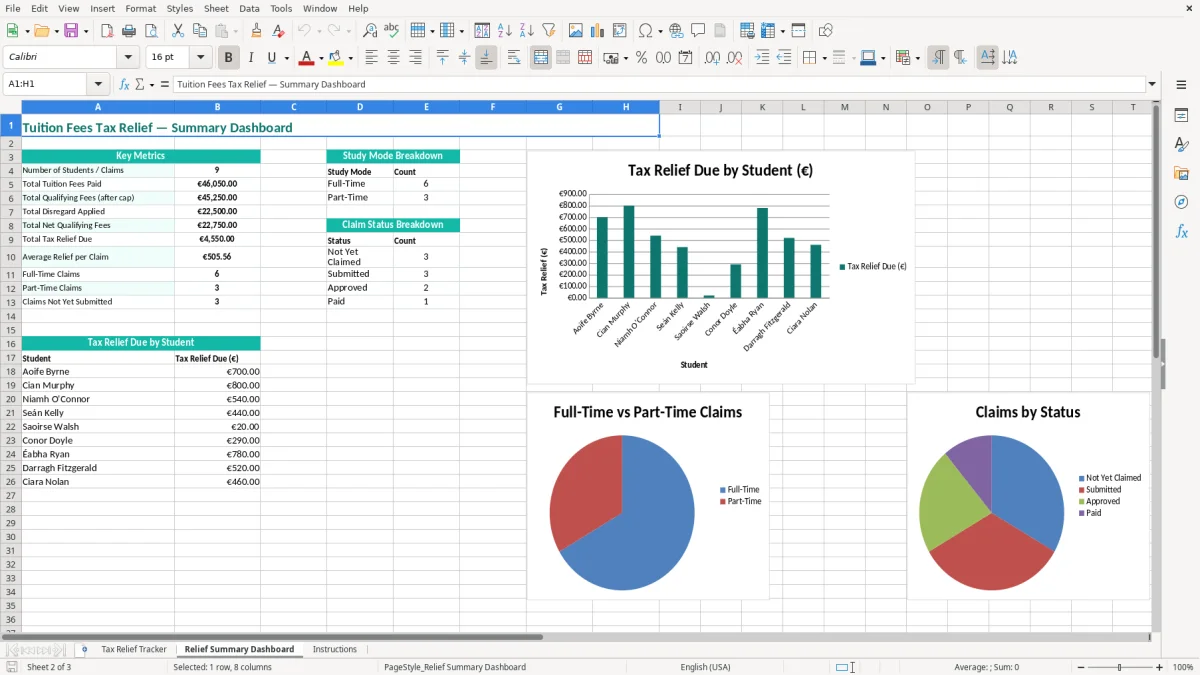Insert a Pivot Table via toolbar icon

pyautogui.click(x=620, y=31)
